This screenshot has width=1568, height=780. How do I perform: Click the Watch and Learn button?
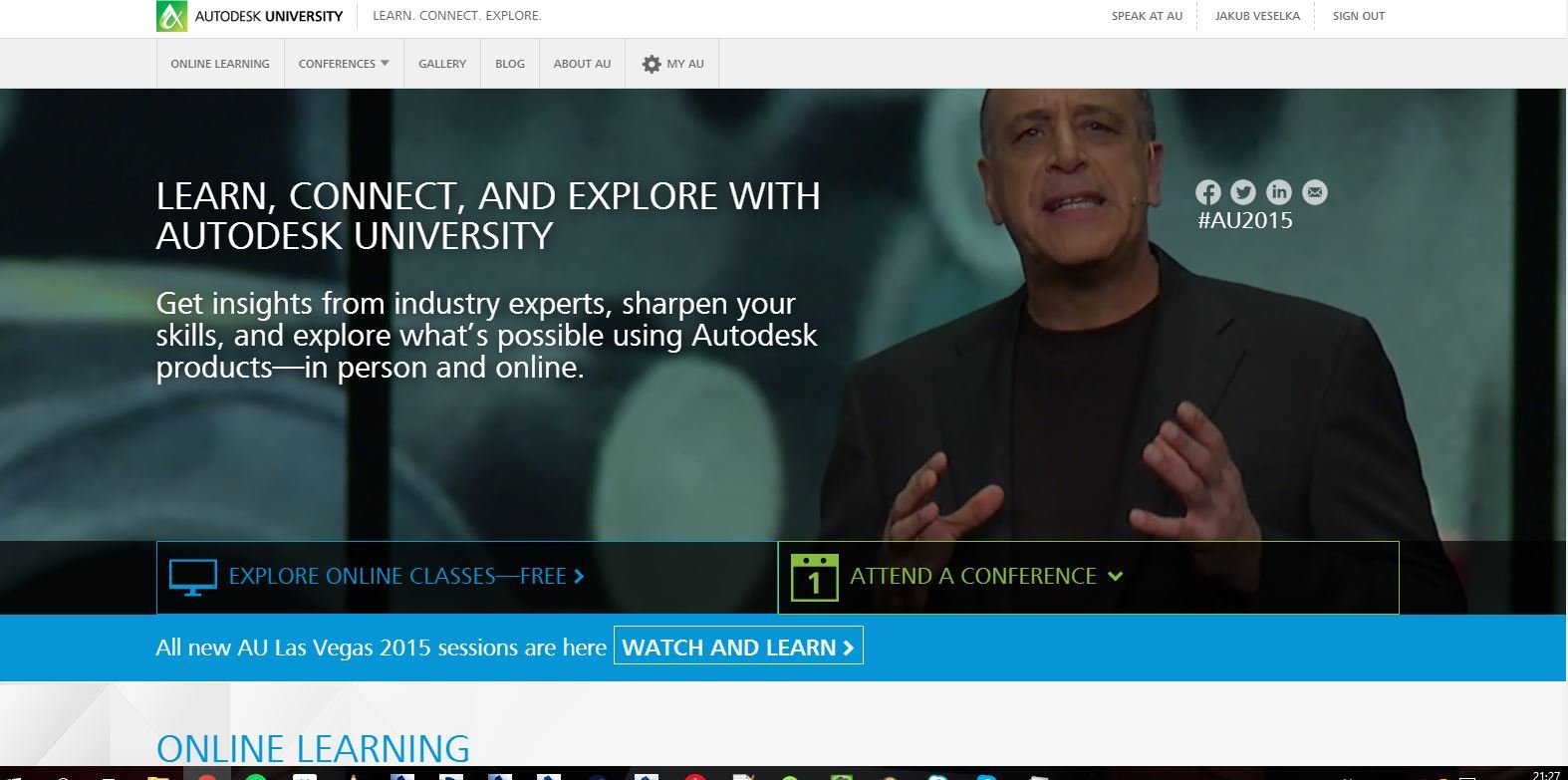(x=738, y=646)
